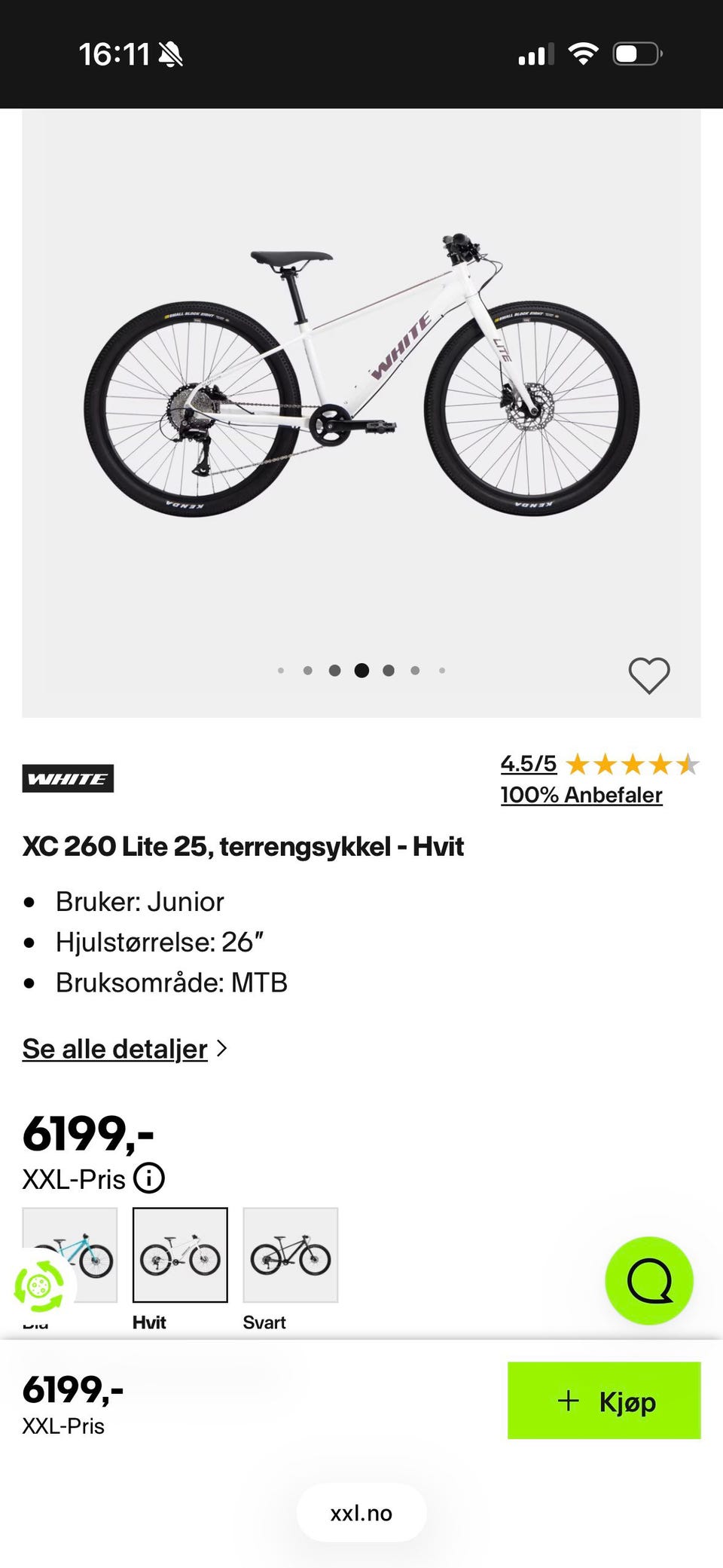Tap the battery indicator in status bar

pyautogui.click(x=637, y=54)
